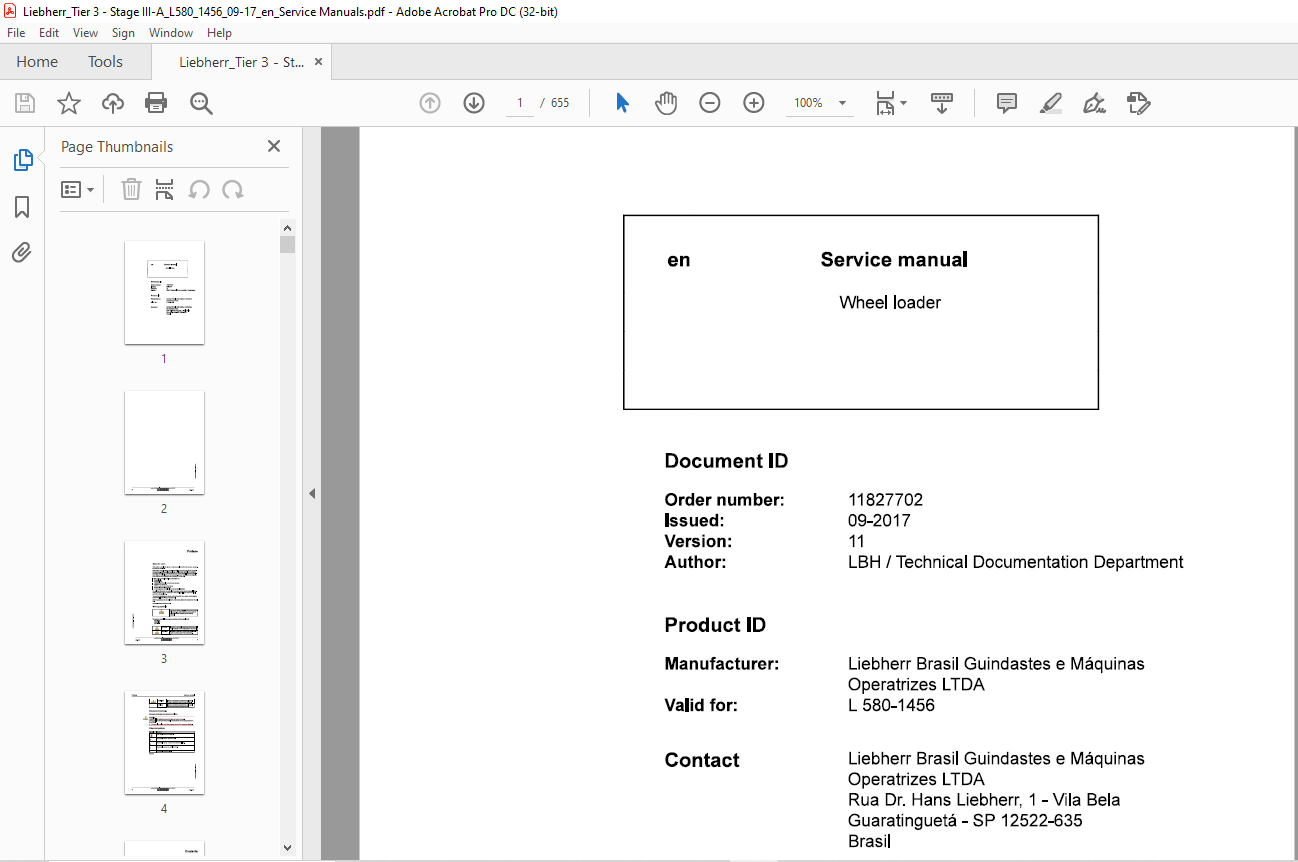1298x862 pixels.
Task: Add a comment sticky note
Action: pyautogui.click(x=1007, y=103)
